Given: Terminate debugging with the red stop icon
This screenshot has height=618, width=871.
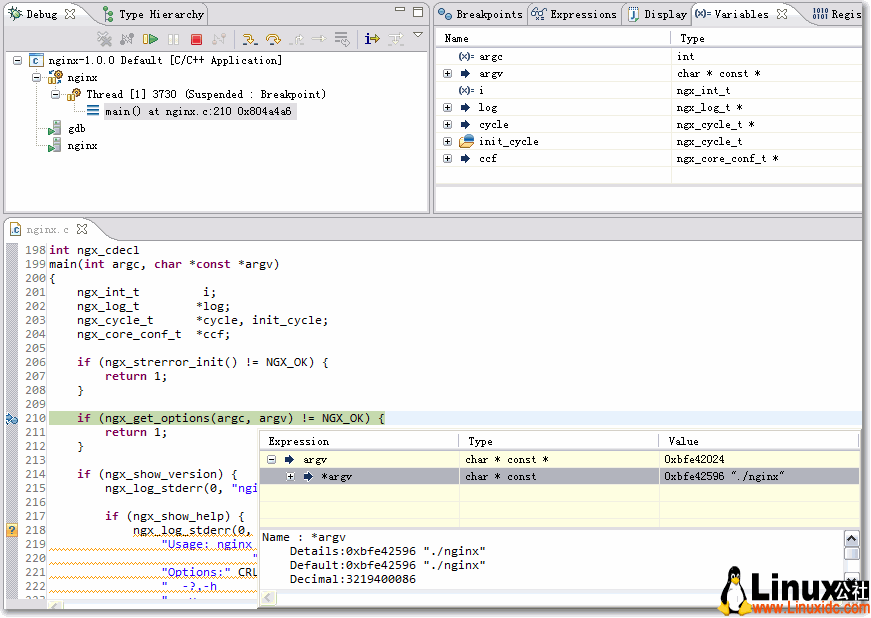Looking at the screenshot, I should click(196, 39).
